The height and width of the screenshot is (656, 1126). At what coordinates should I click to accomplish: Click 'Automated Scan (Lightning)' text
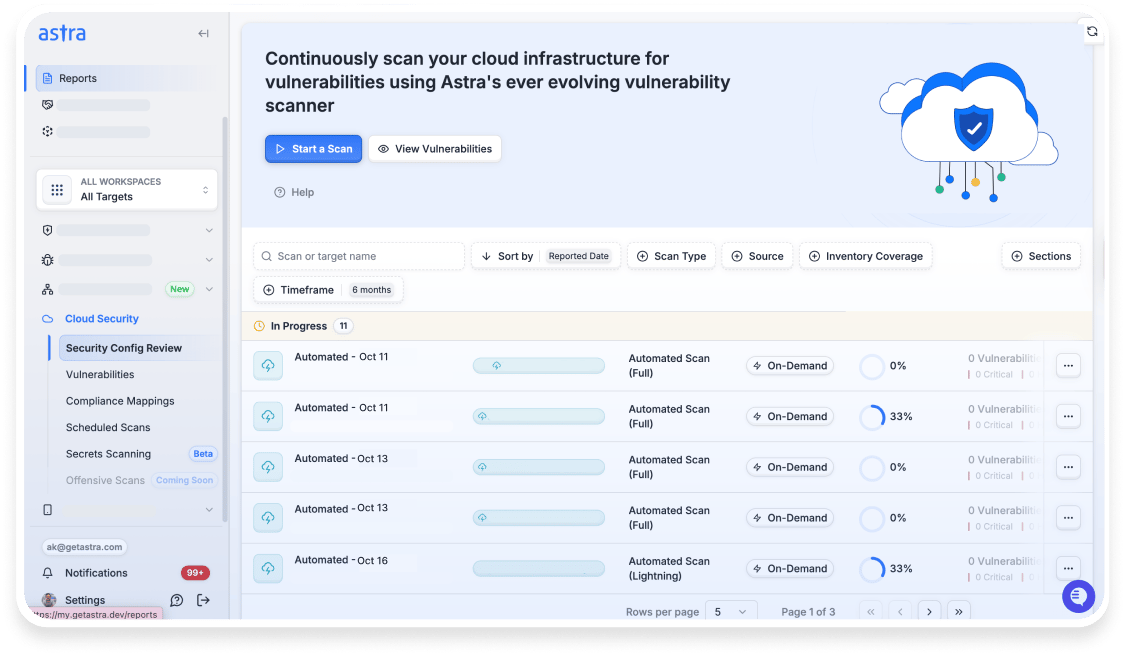pyautogui.click(x=669, y=568)
